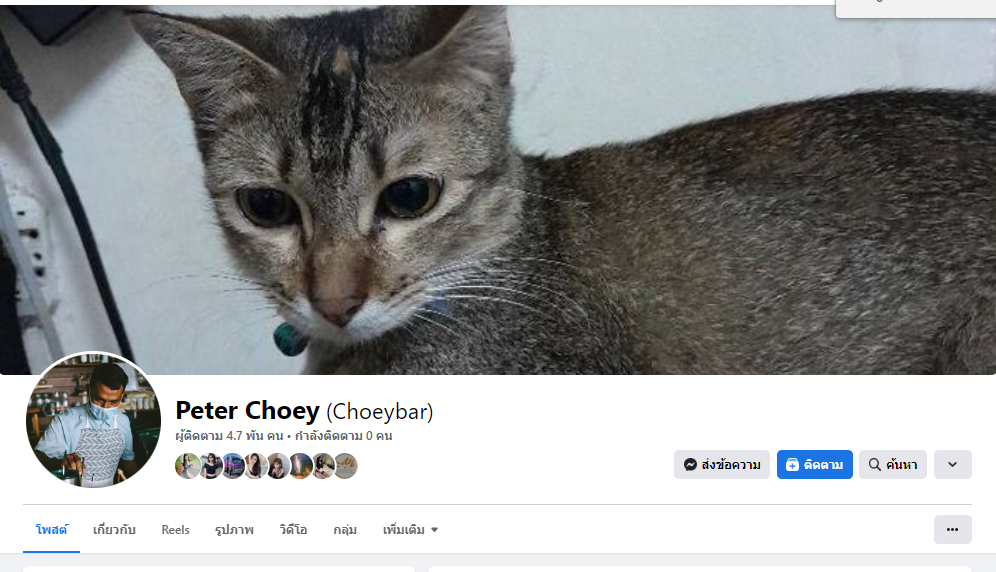This screenshot has height=572, width=996.
Task: Click the 4.7 พัน followers count link
Action: 229,436
